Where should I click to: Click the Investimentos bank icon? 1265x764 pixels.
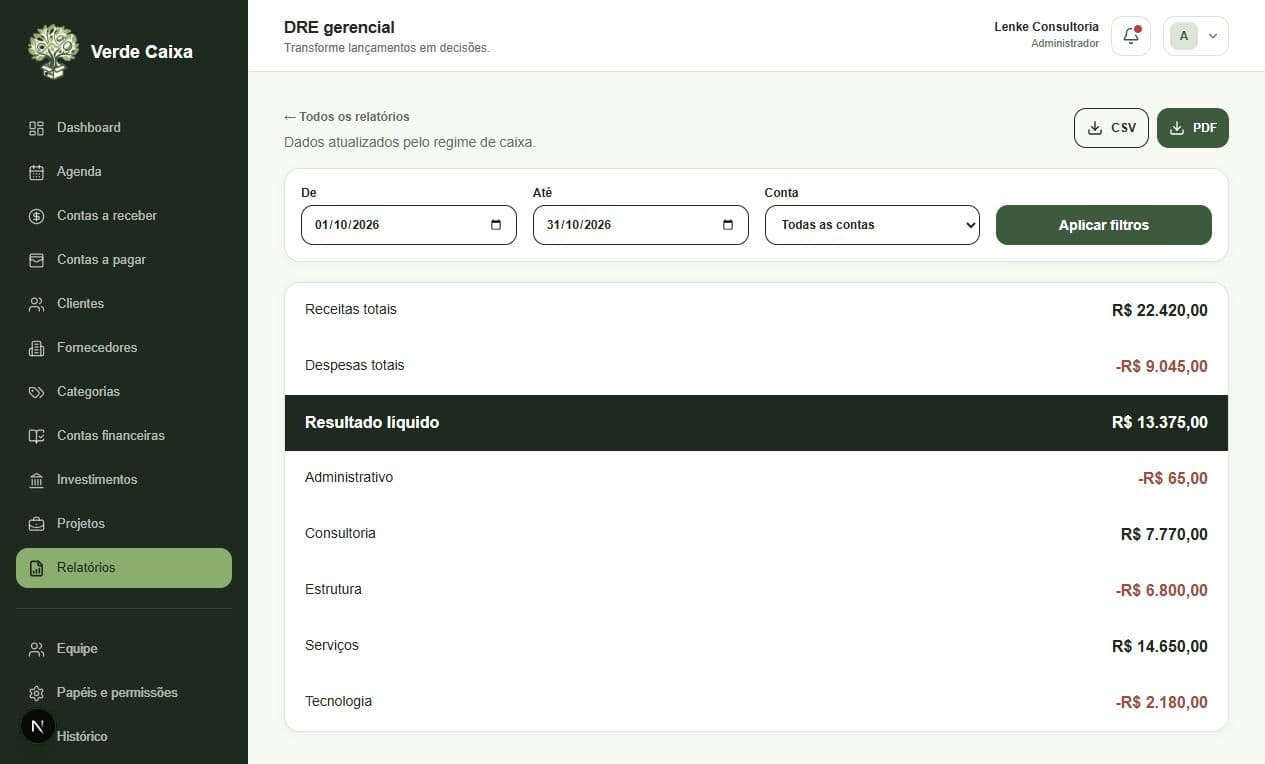[x=37, y=480]
